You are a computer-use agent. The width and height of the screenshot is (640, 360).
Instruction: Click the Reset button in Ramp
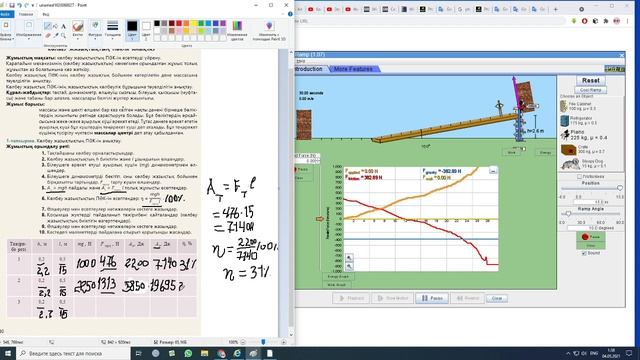[x=590, y=80]
